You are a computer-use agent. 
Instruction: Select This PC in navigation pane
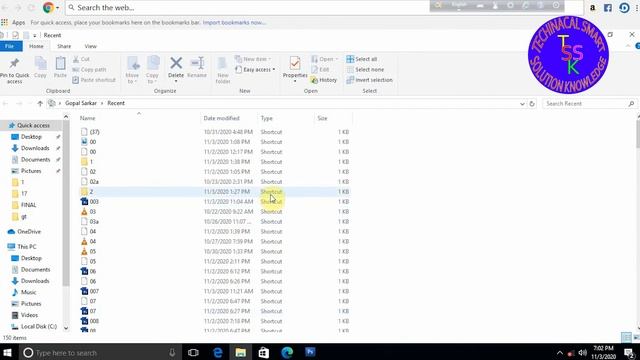27,247
